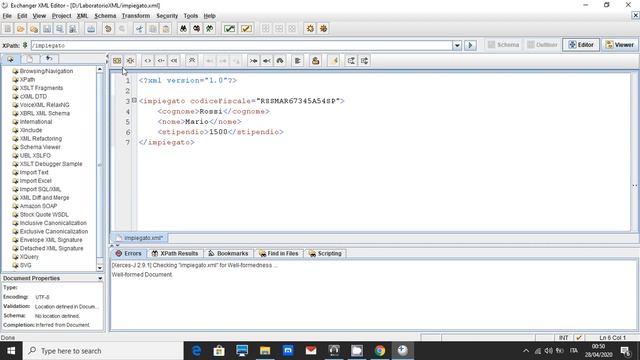Click inside the XPath input field
This screenshot has width=640, height=360.
pos(241,45)
